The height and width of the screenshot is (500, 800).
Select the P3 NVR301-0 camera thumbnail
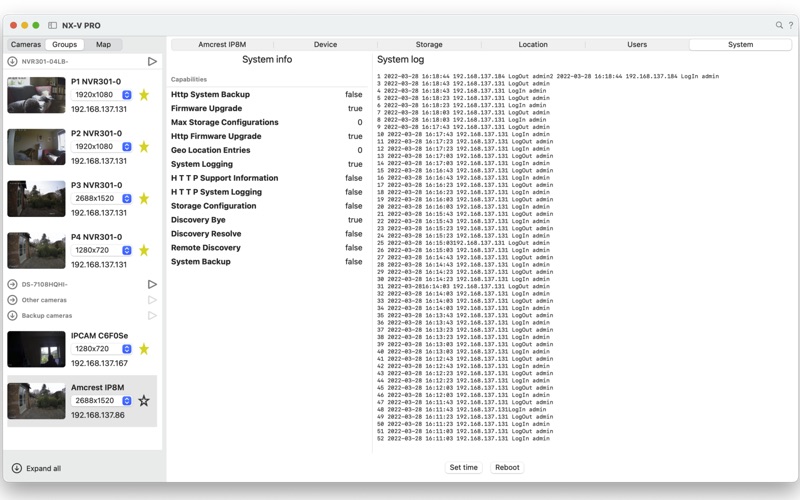(x=36, y=198)
